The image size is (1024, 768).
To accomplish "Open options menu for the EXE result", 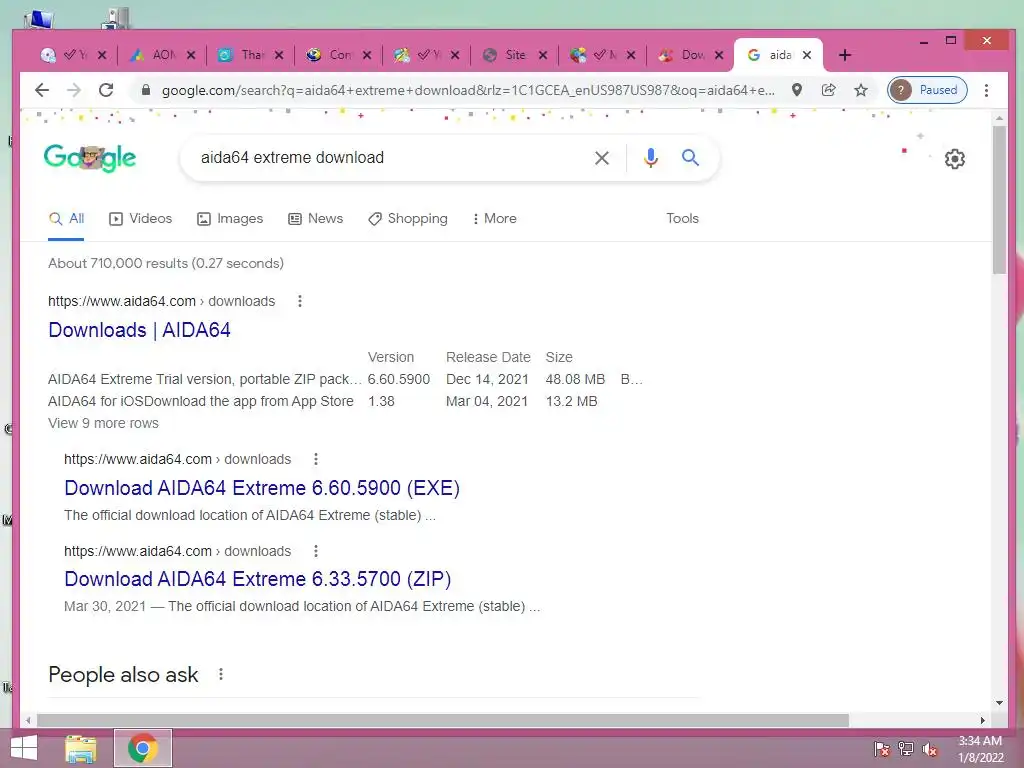I will (x=316, y=459).
